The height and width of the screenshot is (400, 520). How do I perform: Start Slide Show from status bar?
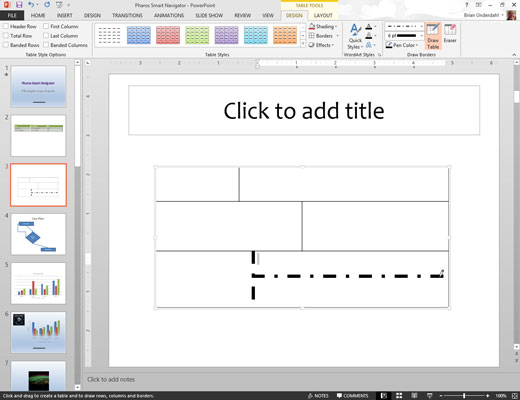pyautogui.click(x=429, y=396)
